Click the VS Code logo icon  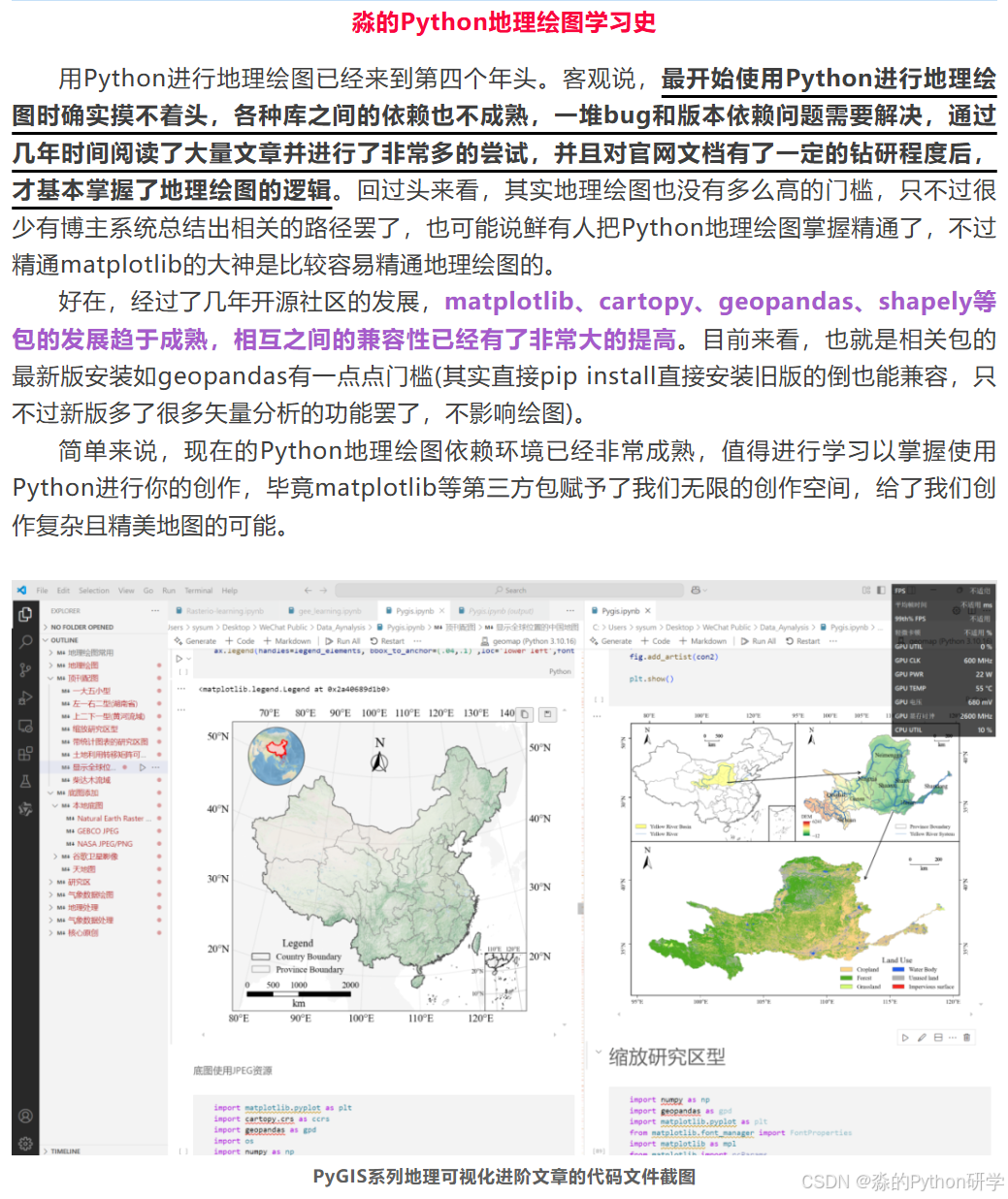point(21,590)
